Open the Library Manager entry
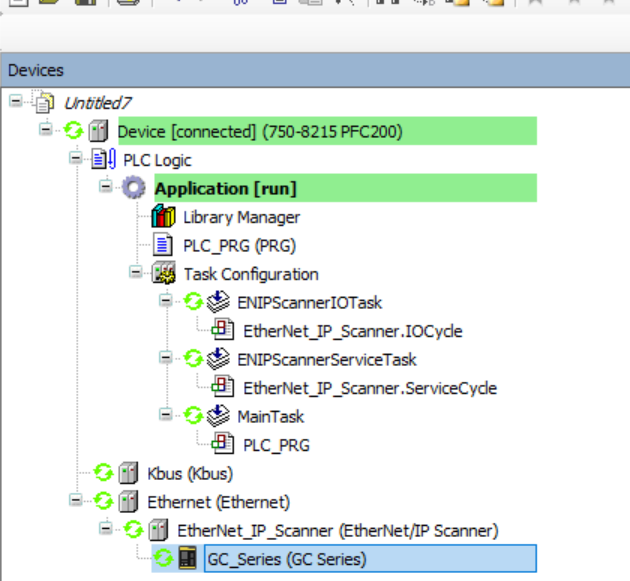This screenshot has height=581, width=630. click(241, 217)
